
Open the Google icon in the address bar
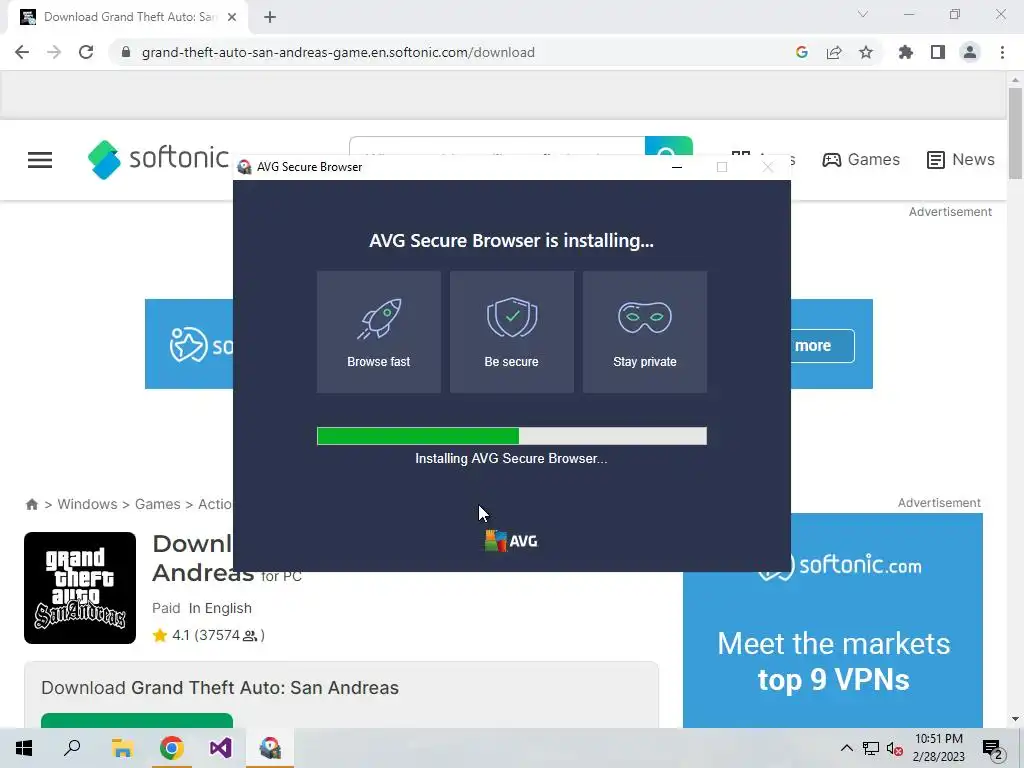(802, 52)
